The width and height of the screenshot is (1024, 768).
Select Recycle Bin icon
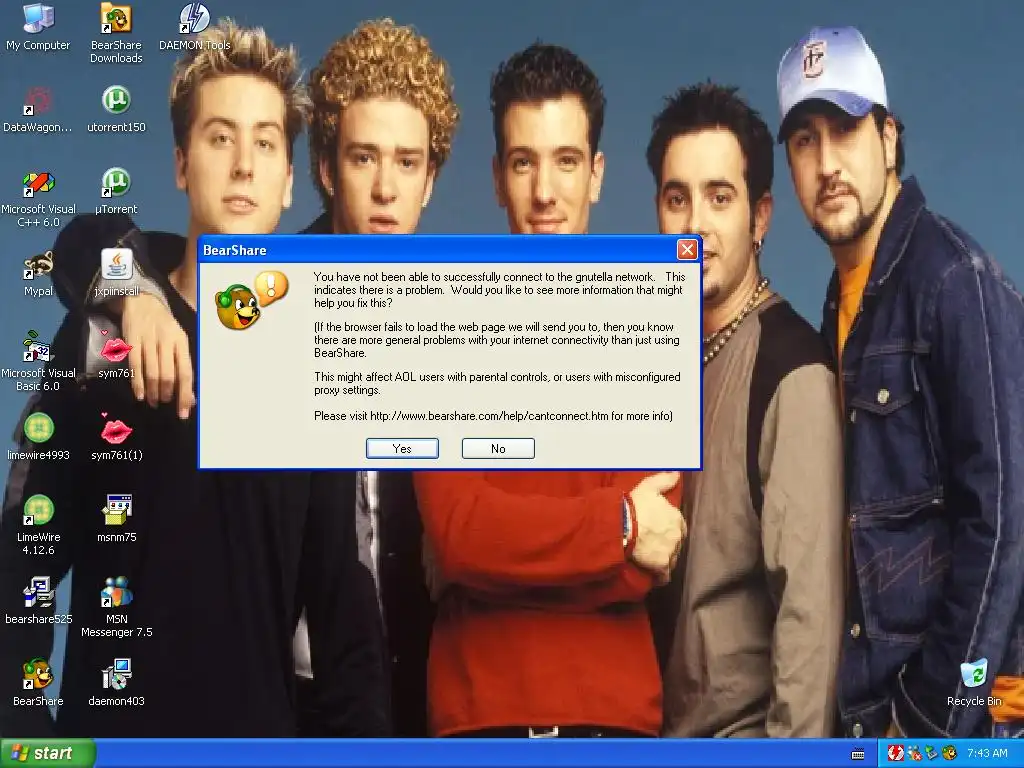coord(974,683)
